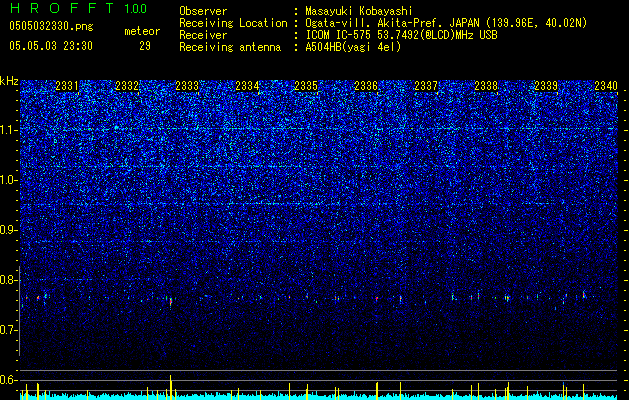The width and height of the screenshot is (629, 400).
Task: Select receiver ICOM IC-575 53.7492 MHz text
Action: pyautogui.click(x=401, y=35)
